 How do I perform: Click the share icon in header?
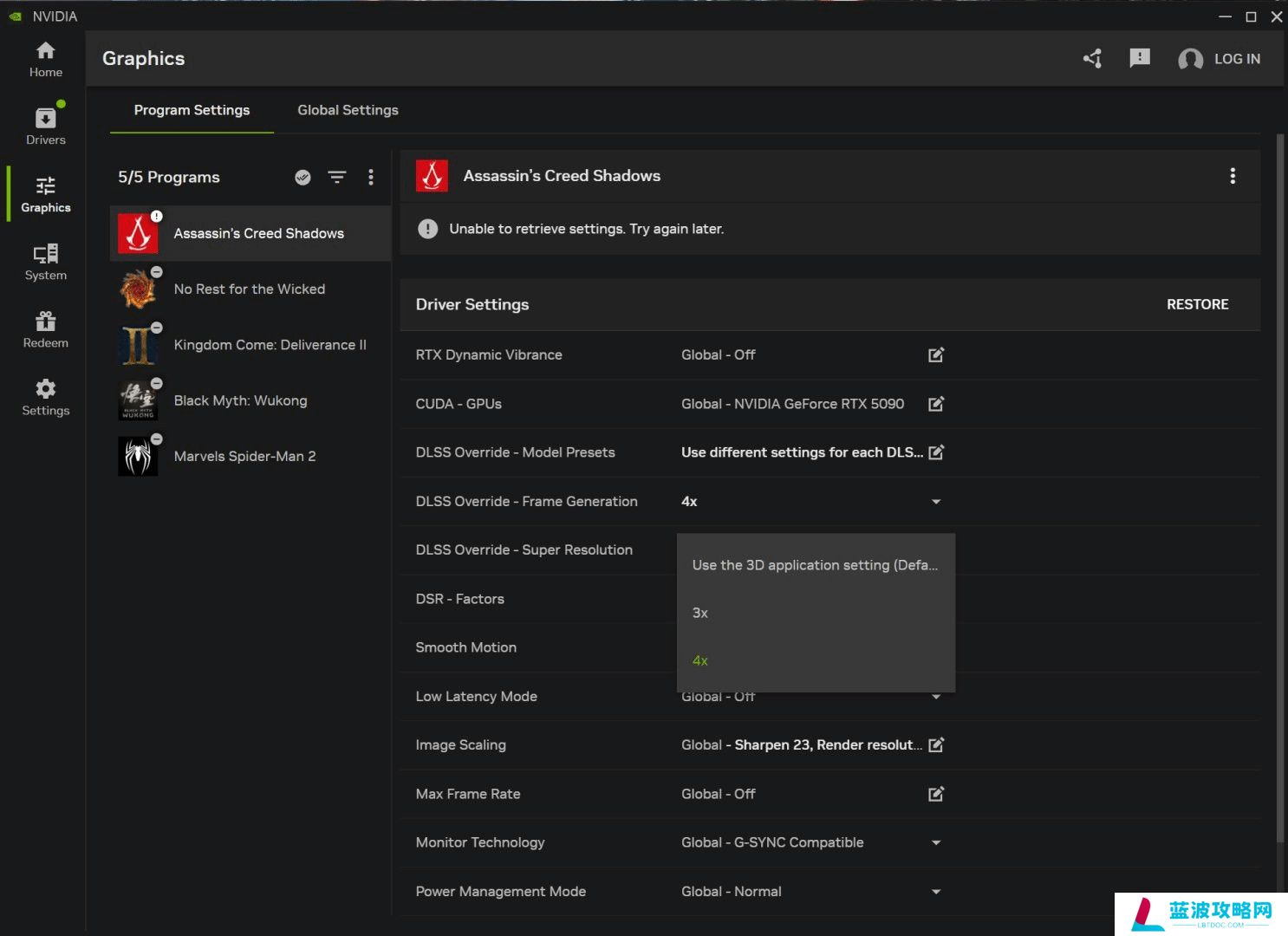coord(1093,59)
